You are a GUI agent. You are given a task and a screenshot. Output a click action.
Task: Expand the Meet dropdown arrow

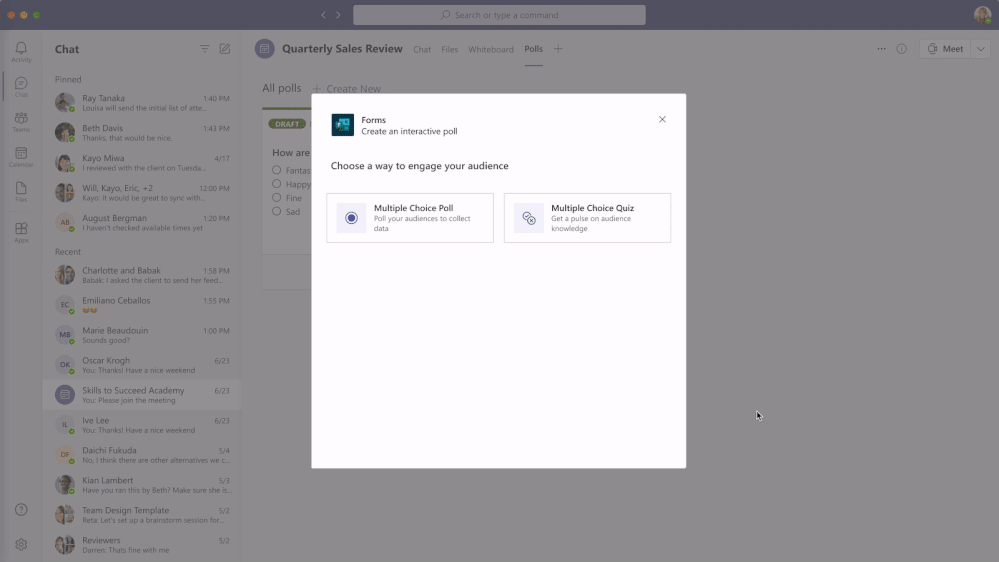(981, 49)
